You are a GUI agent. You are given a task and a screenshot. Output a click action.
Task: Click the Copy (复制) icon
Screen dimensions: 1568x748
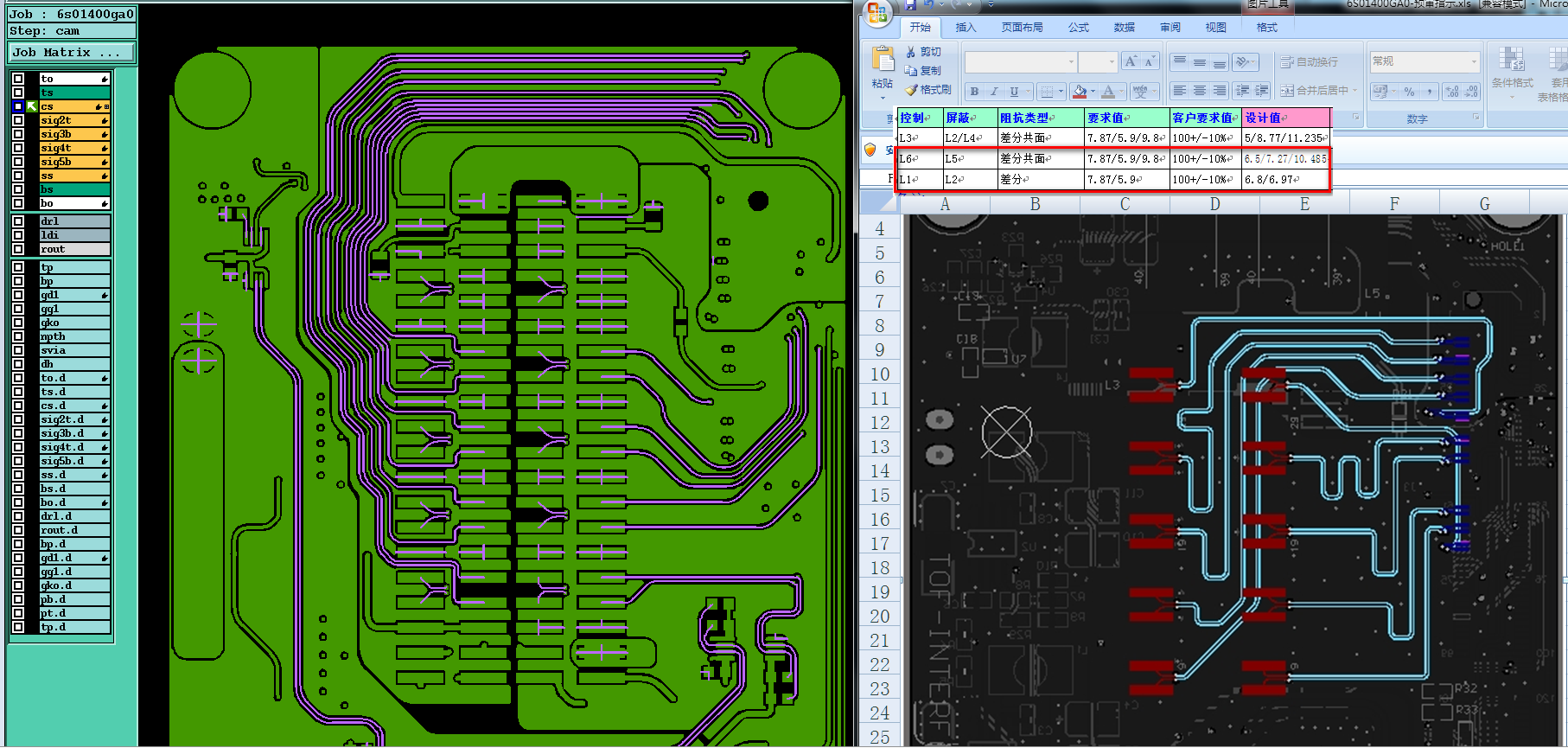911,71
